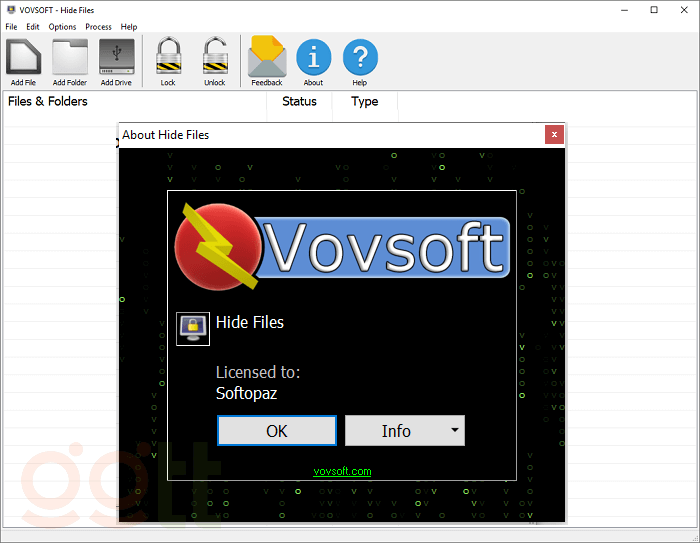Expand the Info button dropdown arrow

tap(455, 430)
